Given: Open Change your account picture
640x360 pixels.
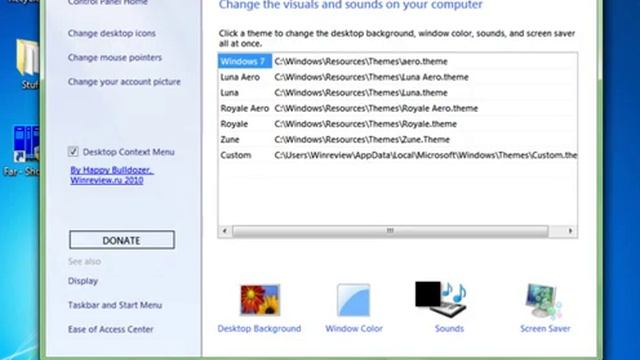Looking at the screenshot, I should coord(124,82).
